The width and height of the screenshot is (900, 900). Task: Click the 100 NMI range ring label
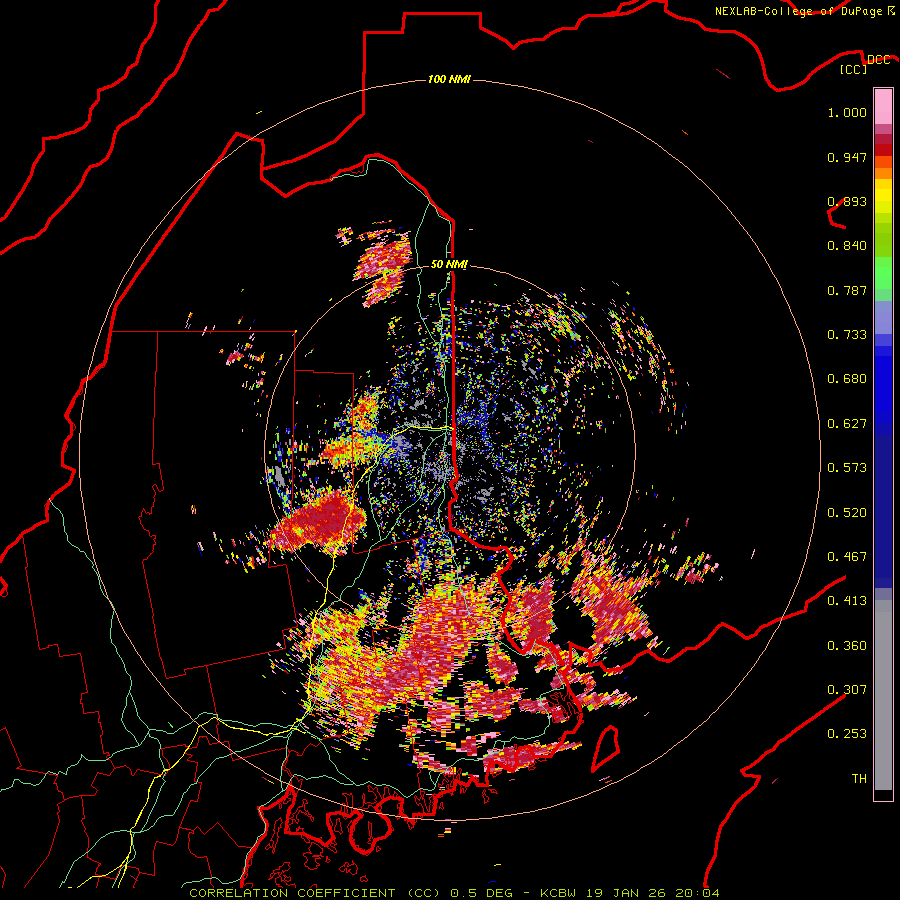click(x=449, y=79)
